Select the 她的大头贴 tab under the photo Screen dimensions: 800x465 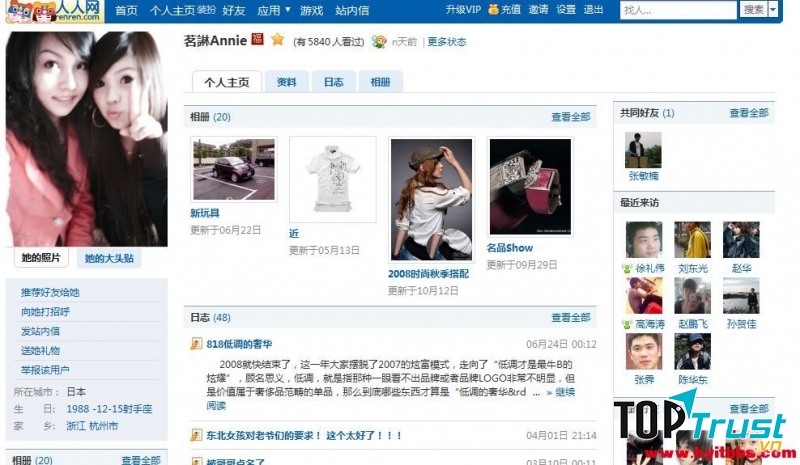point(109,258)
